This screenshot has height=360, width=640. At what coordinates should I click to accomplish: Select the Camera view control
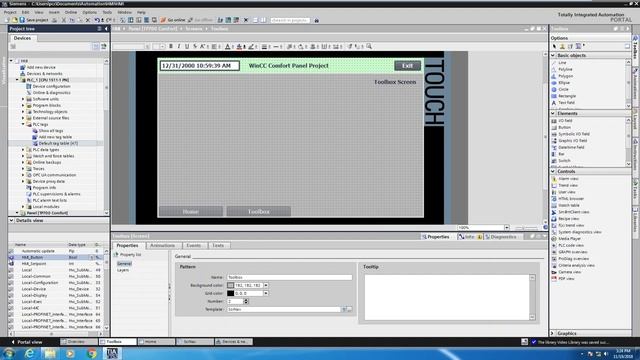pyautogui.click(x=569, y=272)
